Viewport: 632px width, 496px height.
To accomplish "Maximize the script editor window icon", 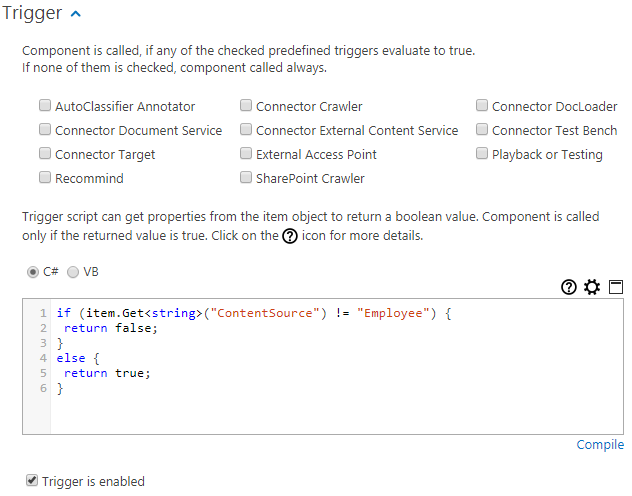I will [615, 287].
